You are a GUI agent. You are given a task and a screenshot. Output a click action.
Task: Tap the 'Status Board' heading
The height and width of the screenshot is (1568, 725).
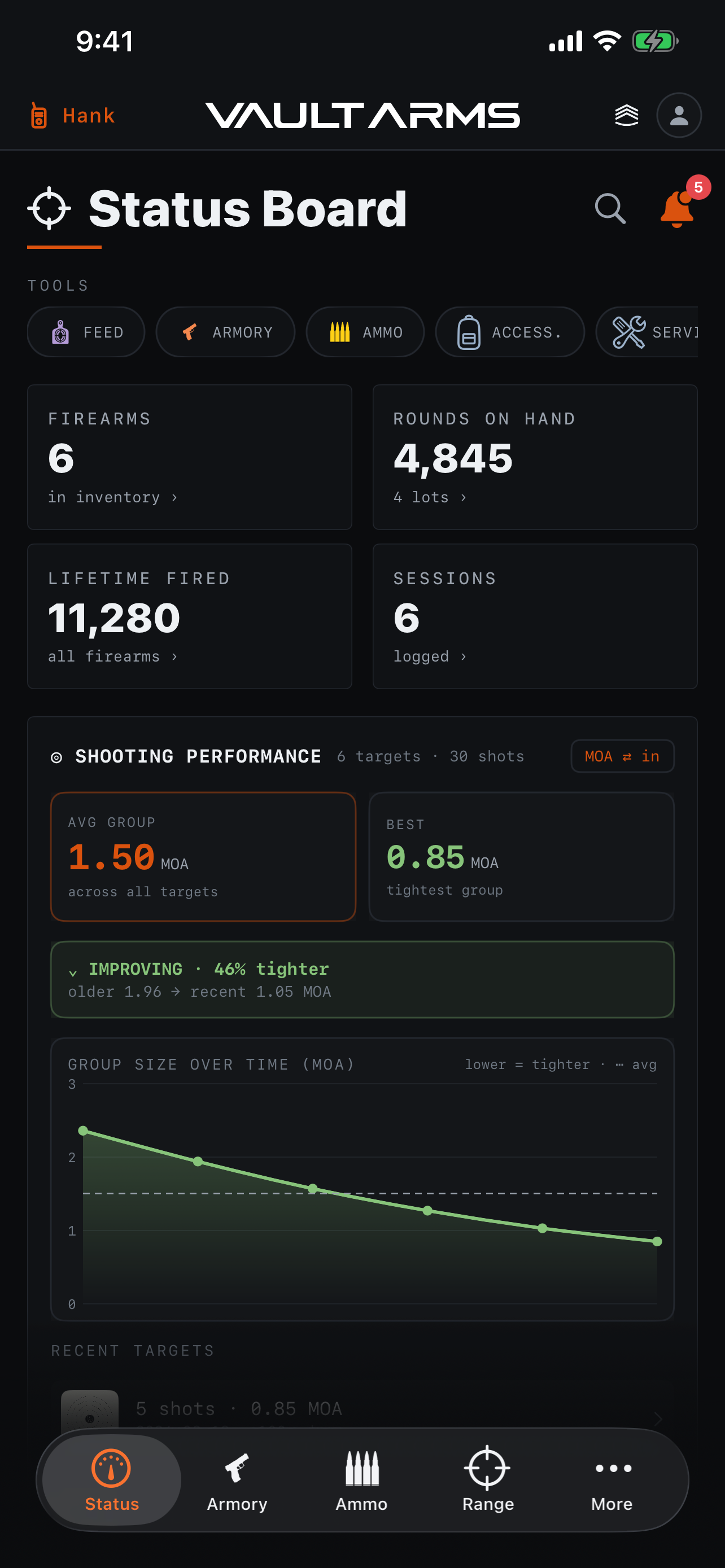pyautogui.click(x=248, y=209)
